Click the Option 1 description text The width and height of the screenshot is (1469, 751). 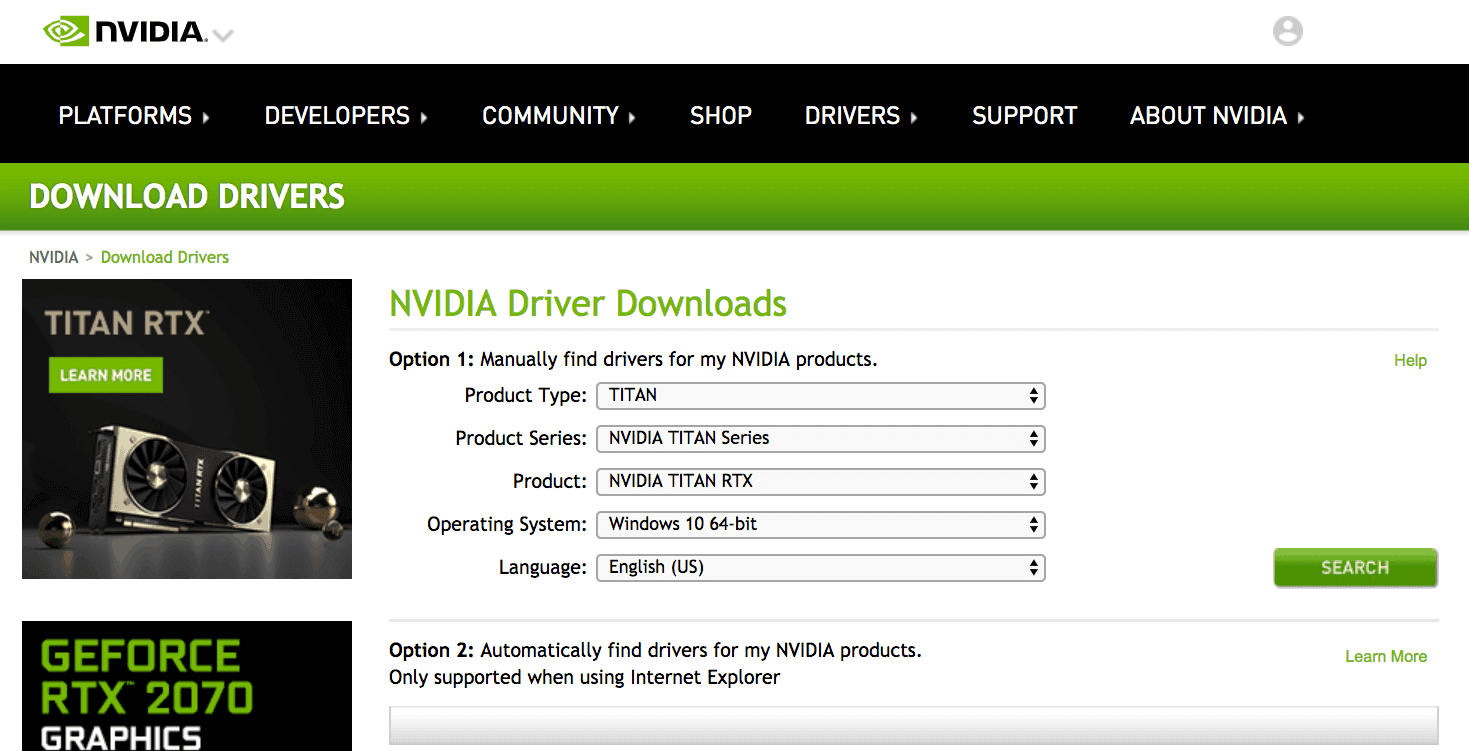pos(633,359)
